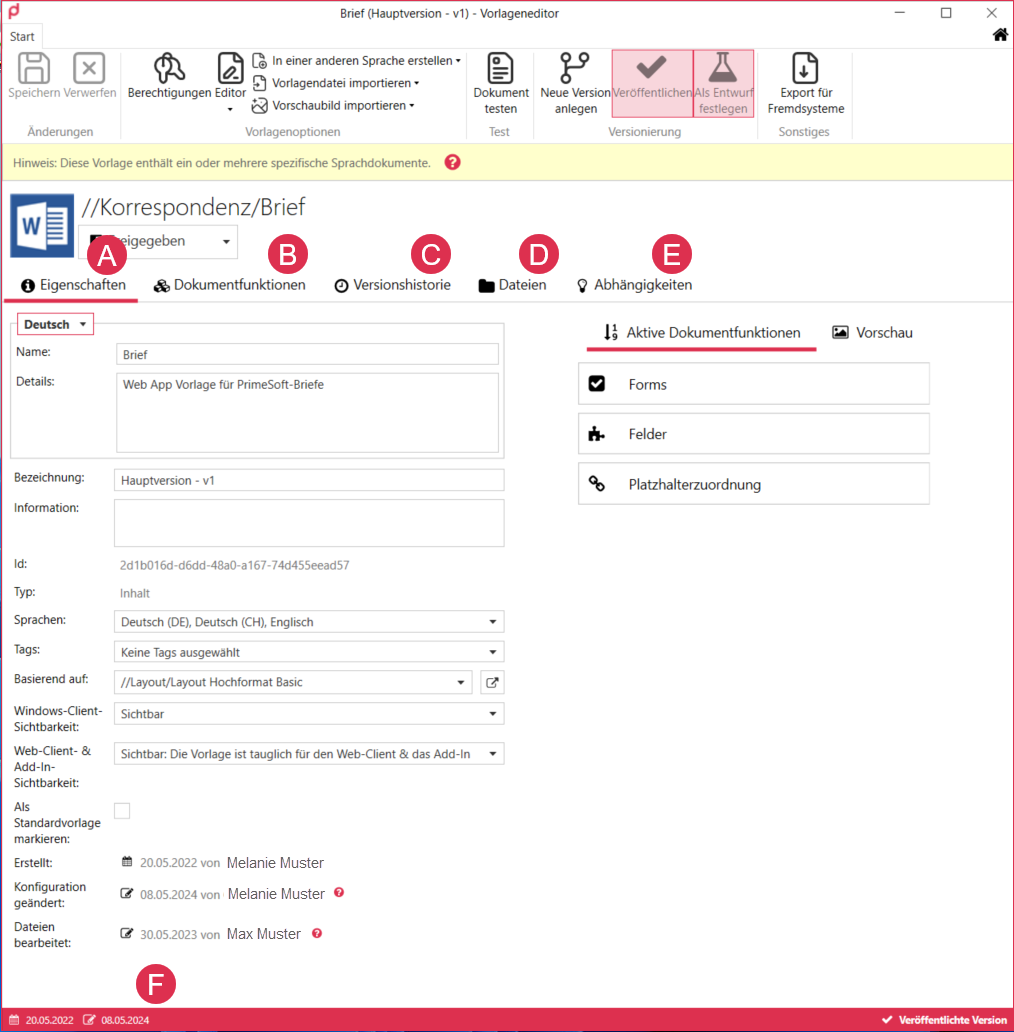Viewport: 1014px width, 1032px height.
Task: Open the Deutsch language selector
Action: click(55, 324)
